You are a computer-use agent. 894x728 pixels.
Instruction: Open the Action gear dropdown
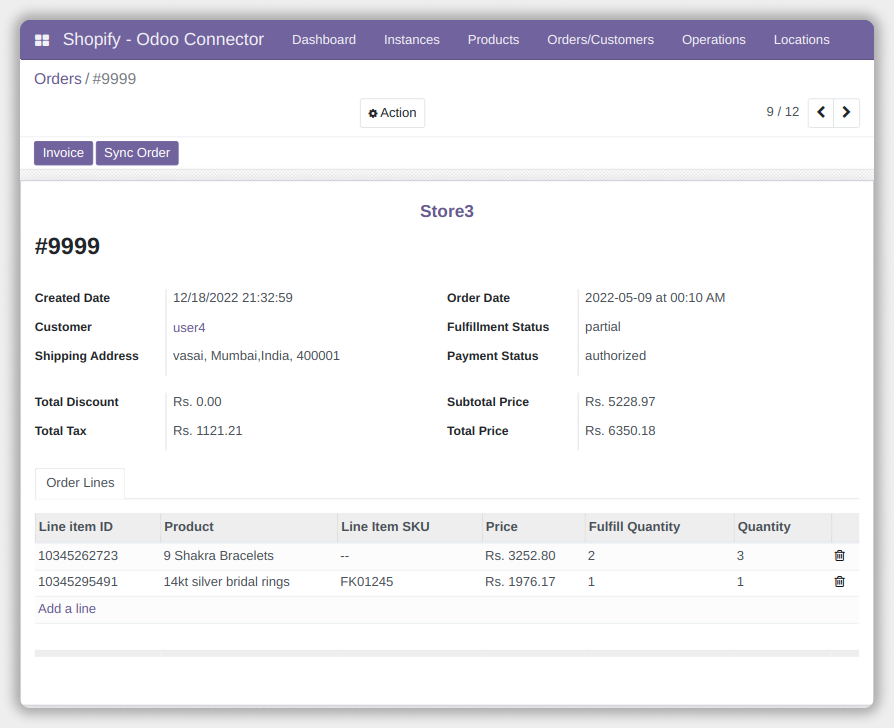pyautogui.click(x=392, y=113)
